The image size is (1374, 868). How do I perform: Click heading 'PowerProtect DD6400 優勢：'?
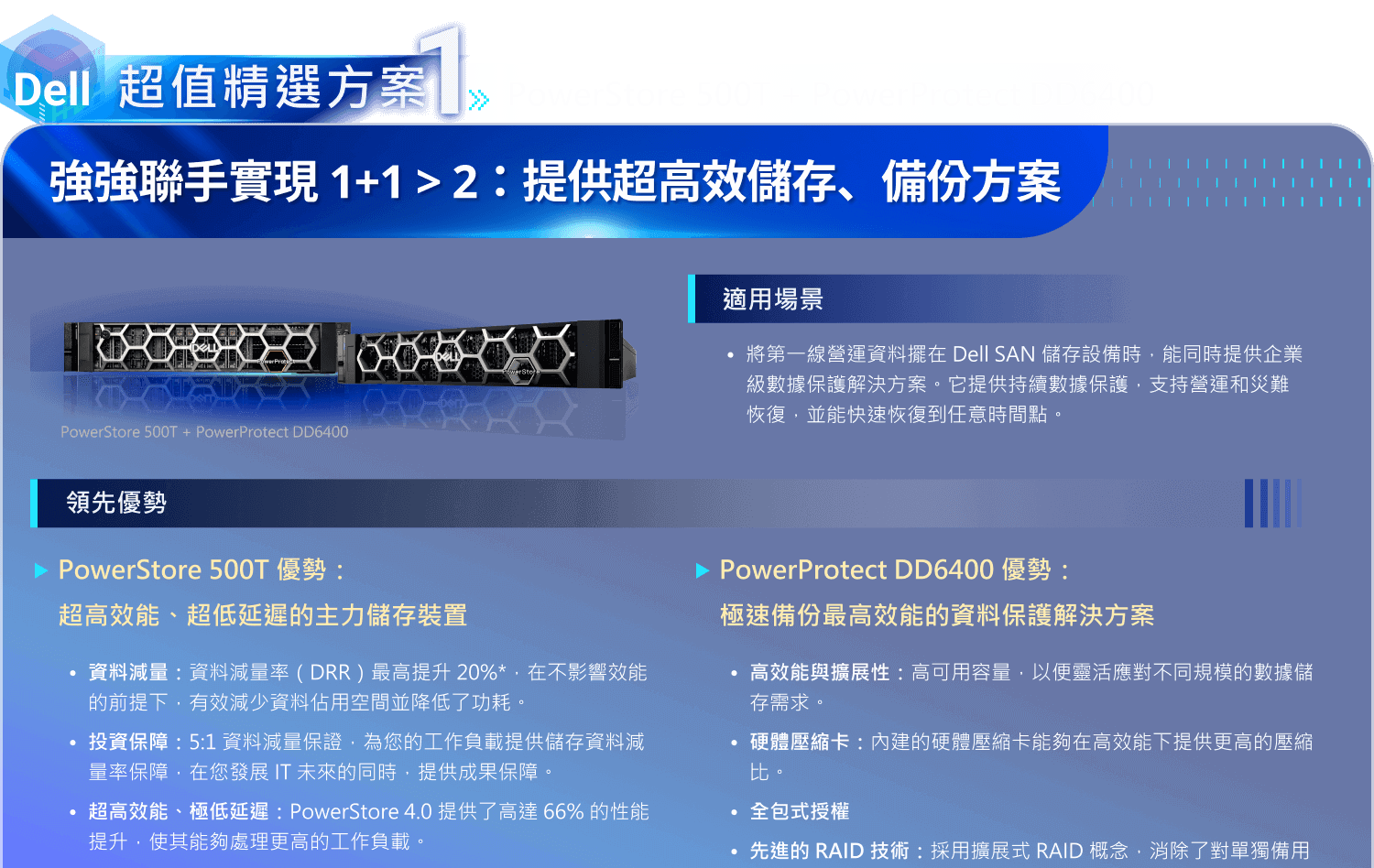click(x=895, y=570)
